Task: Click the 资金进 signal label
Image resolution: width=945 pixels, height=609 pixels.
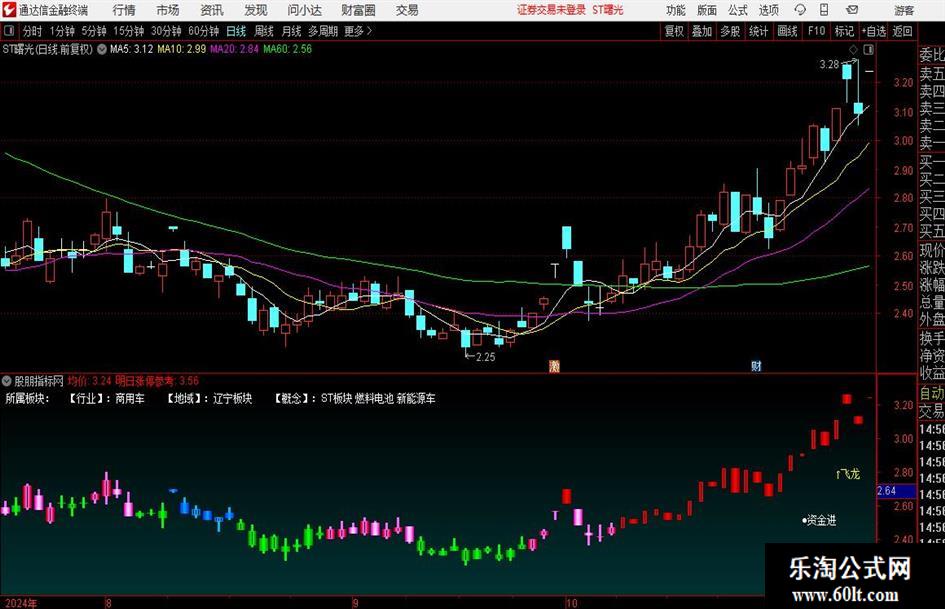Action: [821, 520]
